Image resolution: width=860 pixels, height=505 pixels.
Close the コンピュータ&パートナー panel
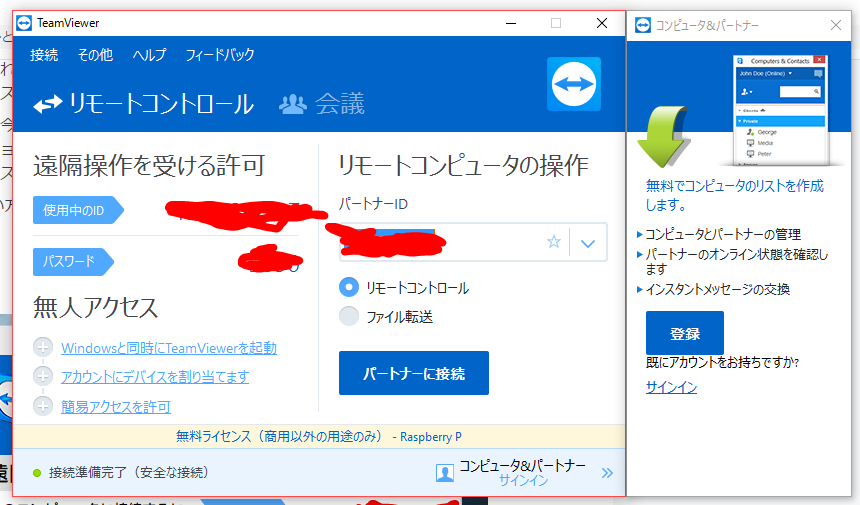tap(836, 25)
